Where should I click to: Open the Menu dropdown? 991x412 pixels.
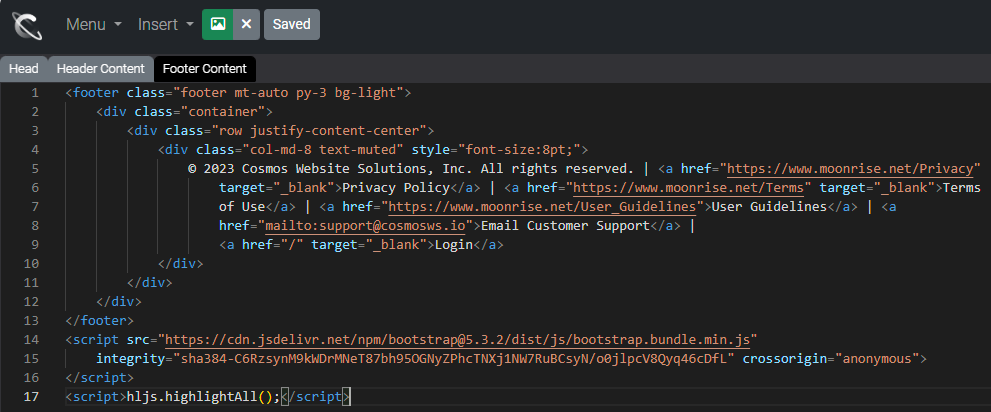(94, 25)
